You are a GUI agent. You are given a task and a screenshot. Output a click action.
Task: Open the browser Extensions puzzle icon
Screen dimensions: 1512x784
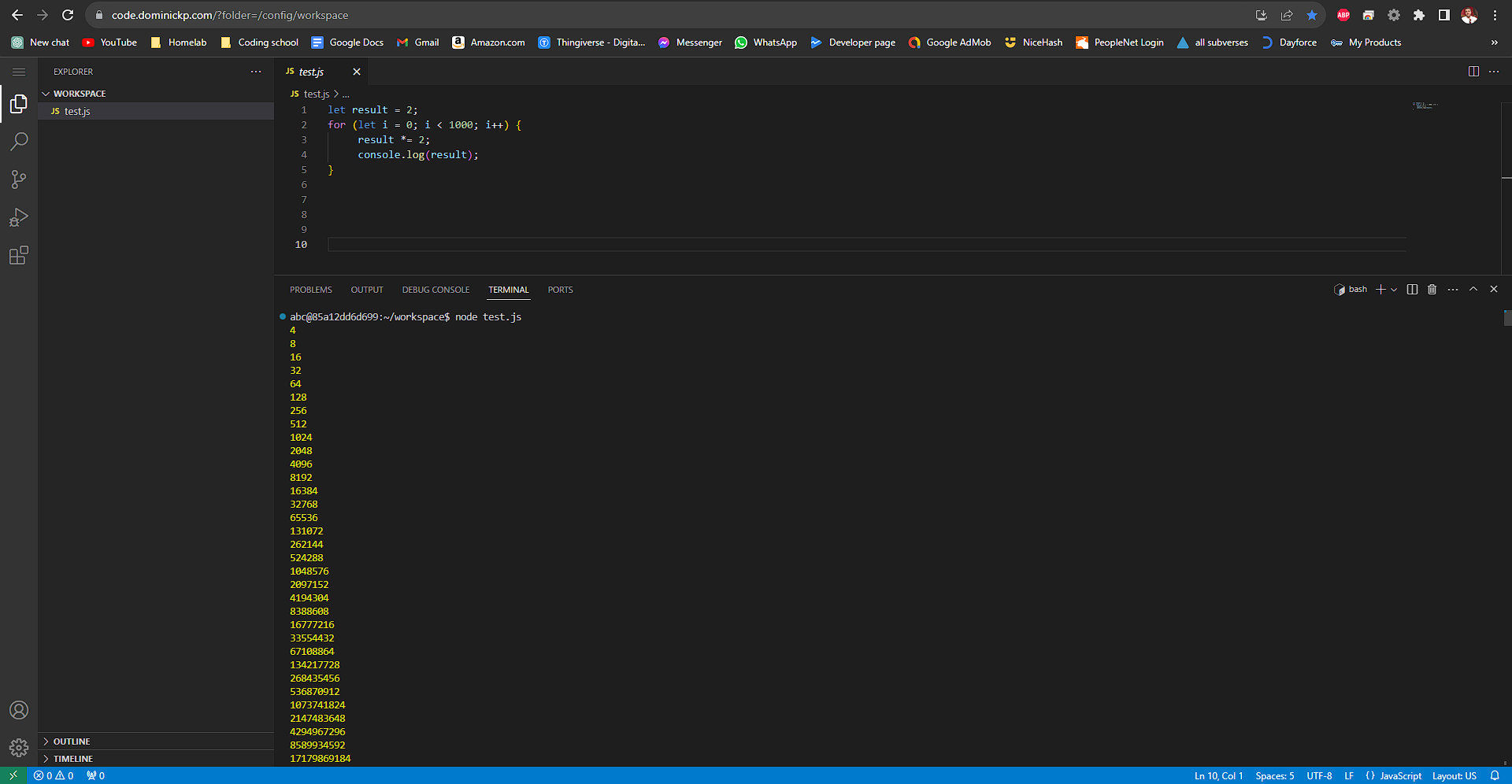click(1419, 15)
